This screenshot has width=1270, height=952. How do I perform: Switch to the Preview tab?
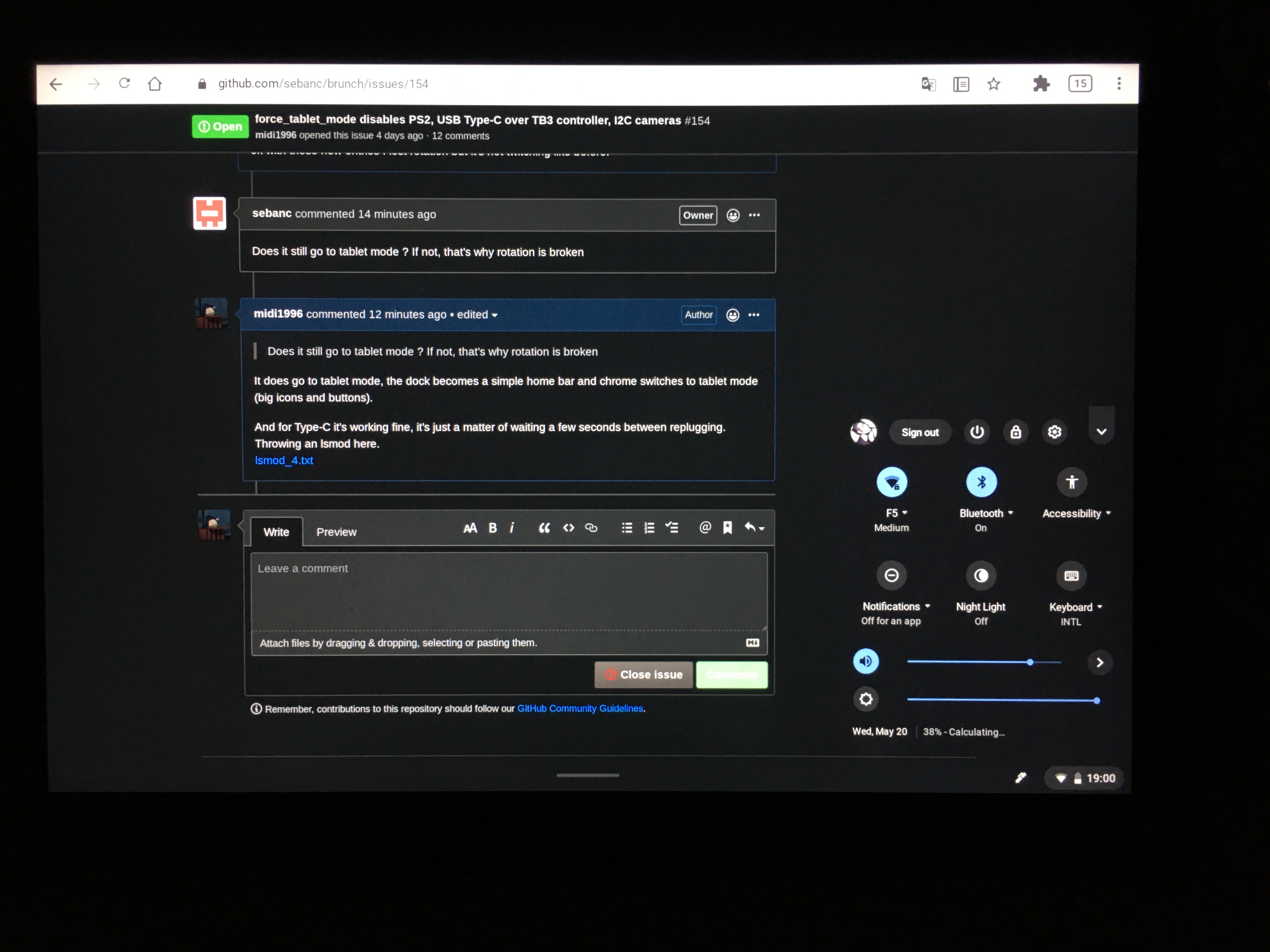click(336, 532)
